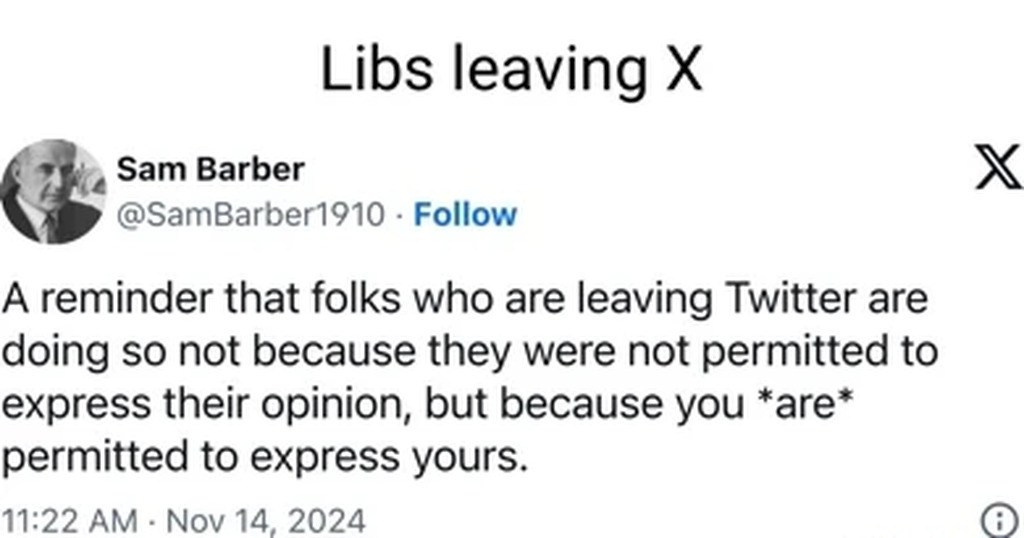Select the word leaving in the headline

pyautogui.click(x=549, y=71)
